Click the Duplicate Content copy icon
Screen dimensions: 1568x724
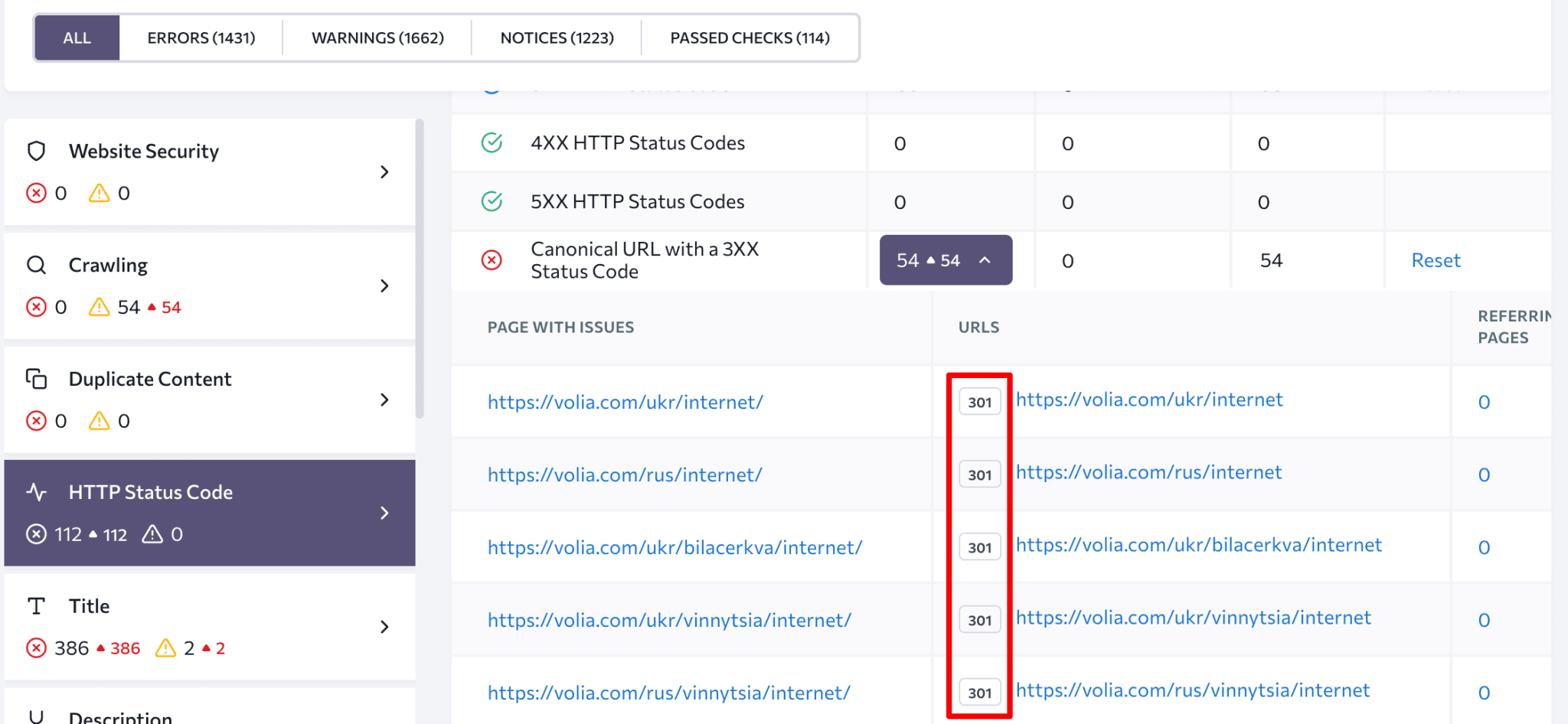35,378
